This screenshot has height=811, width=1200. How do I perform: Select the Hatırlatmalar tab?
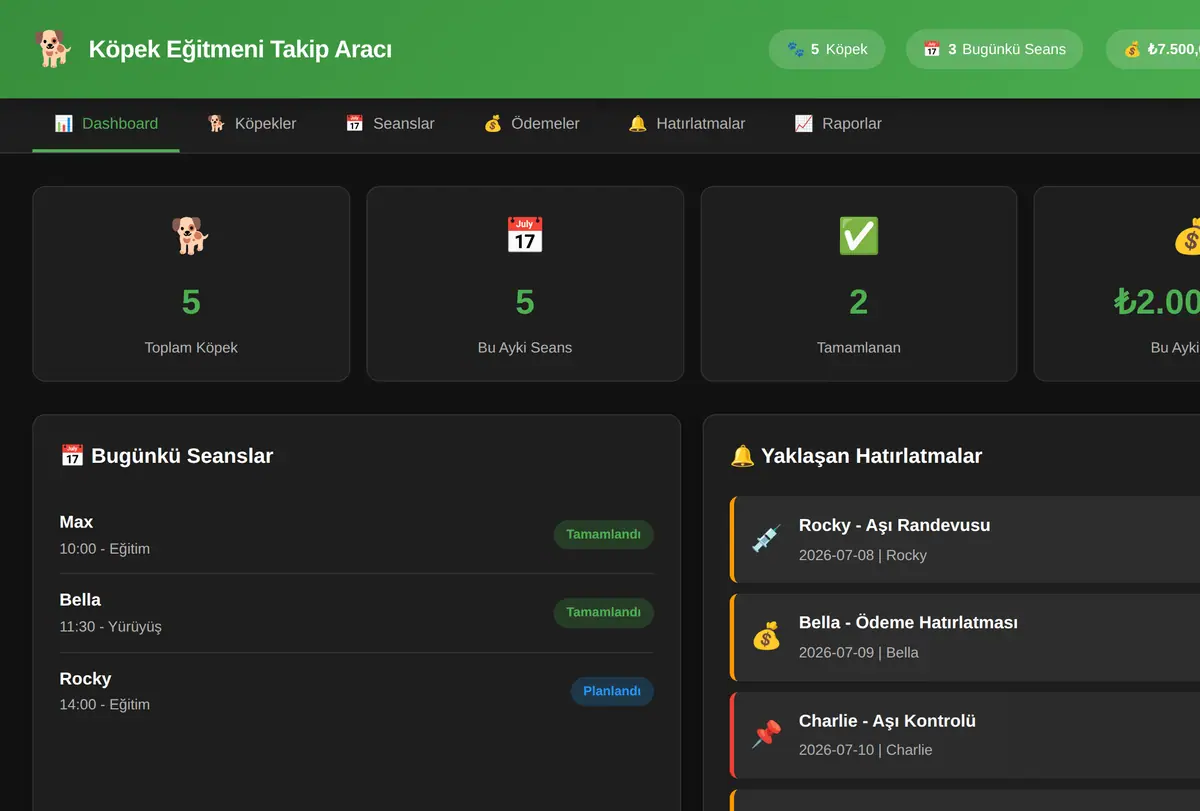687,124
